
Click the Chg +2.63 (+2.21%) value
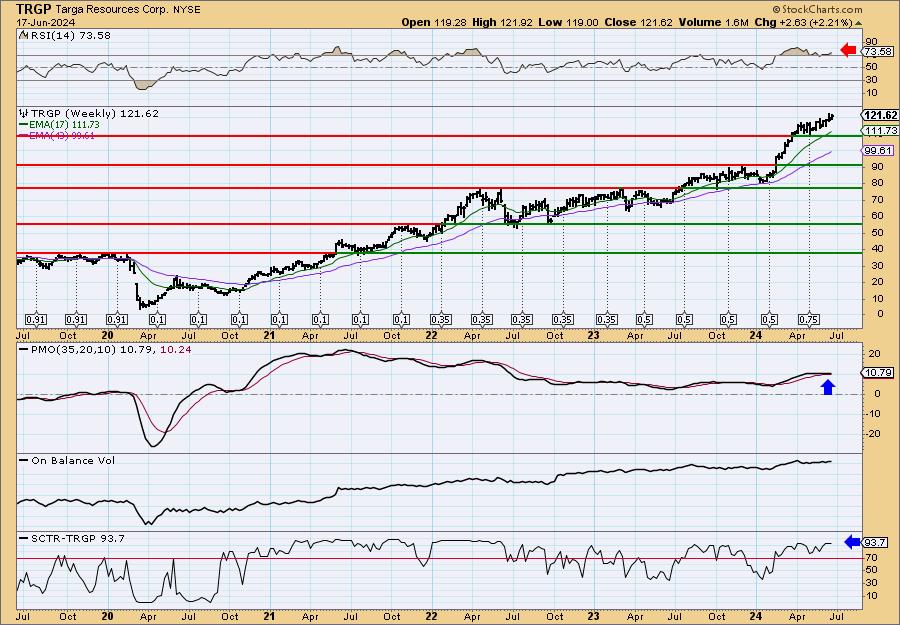click(804, 22)
